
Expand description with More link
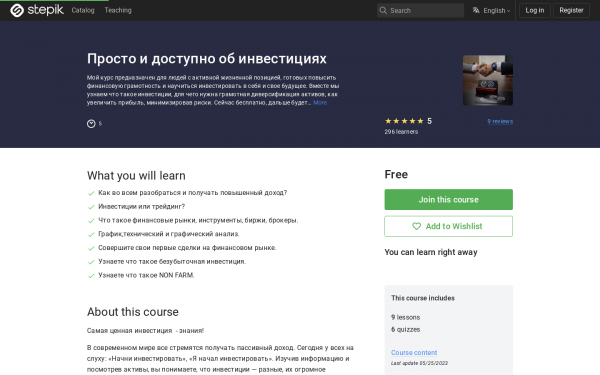tap(320, 103)
